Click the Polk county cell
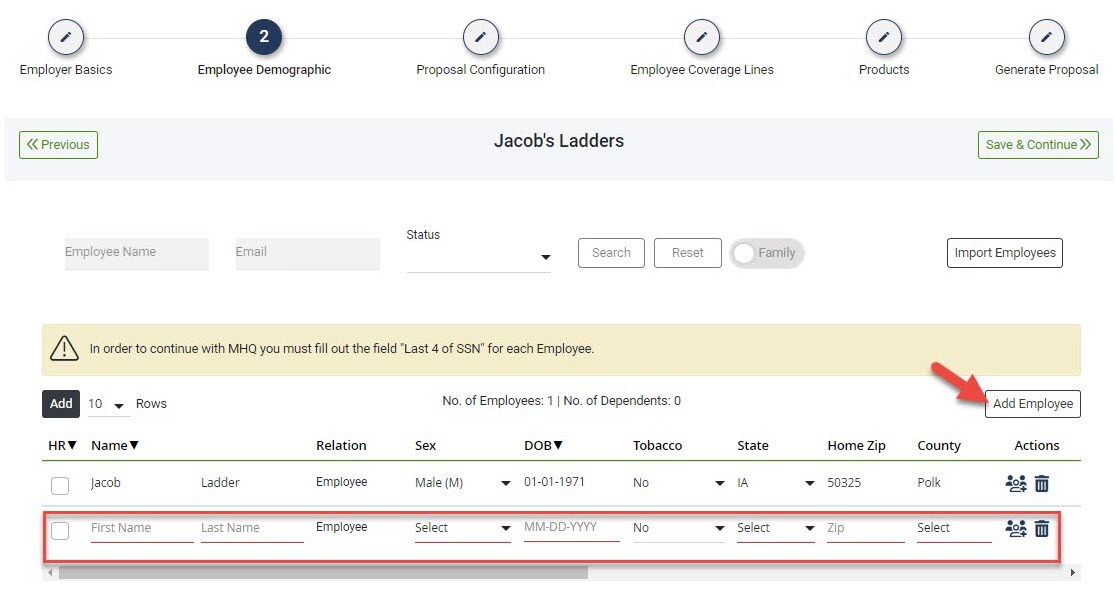This screenshot has height=592, width=1115. [929, 483]
